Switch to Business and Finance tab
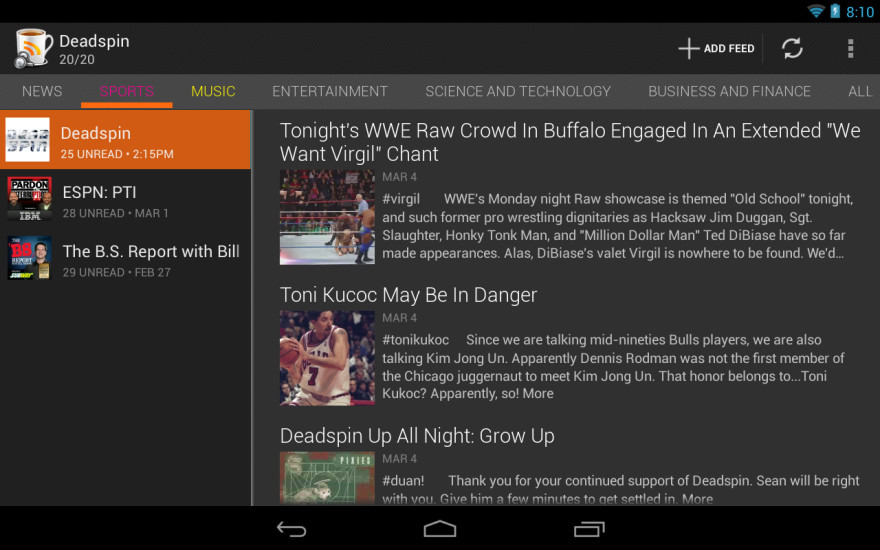This screenshot has height=550, width=880. [729, 91]
